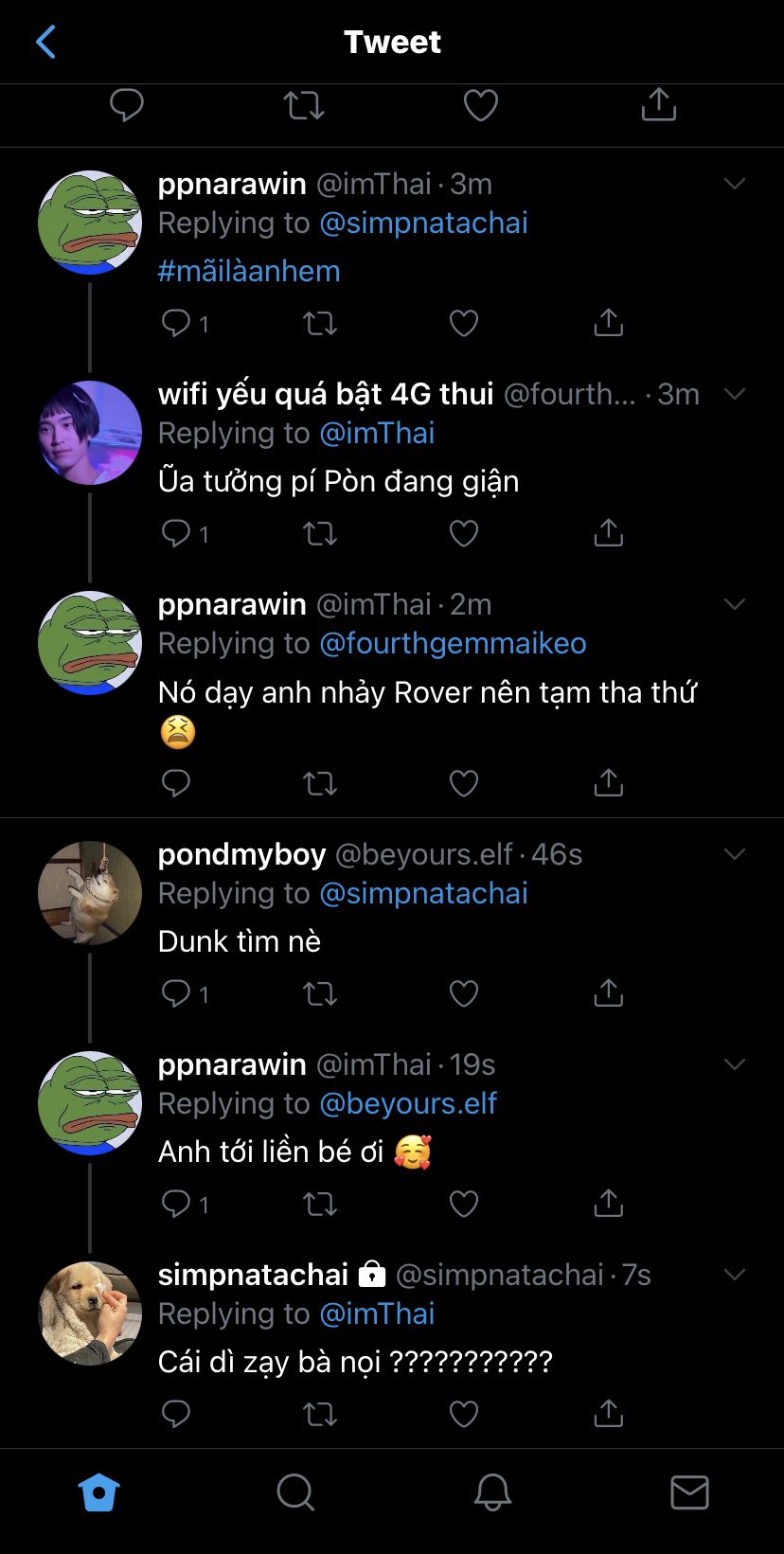Open options chevron on pondmyboy's tweet

(735, 854)
